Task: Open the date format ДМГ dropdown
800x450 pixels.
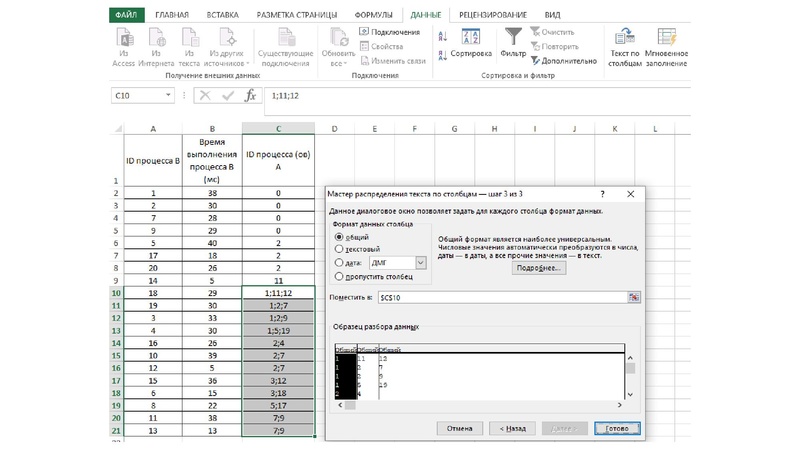Action: pyautogui.click(x=420, y=262)
